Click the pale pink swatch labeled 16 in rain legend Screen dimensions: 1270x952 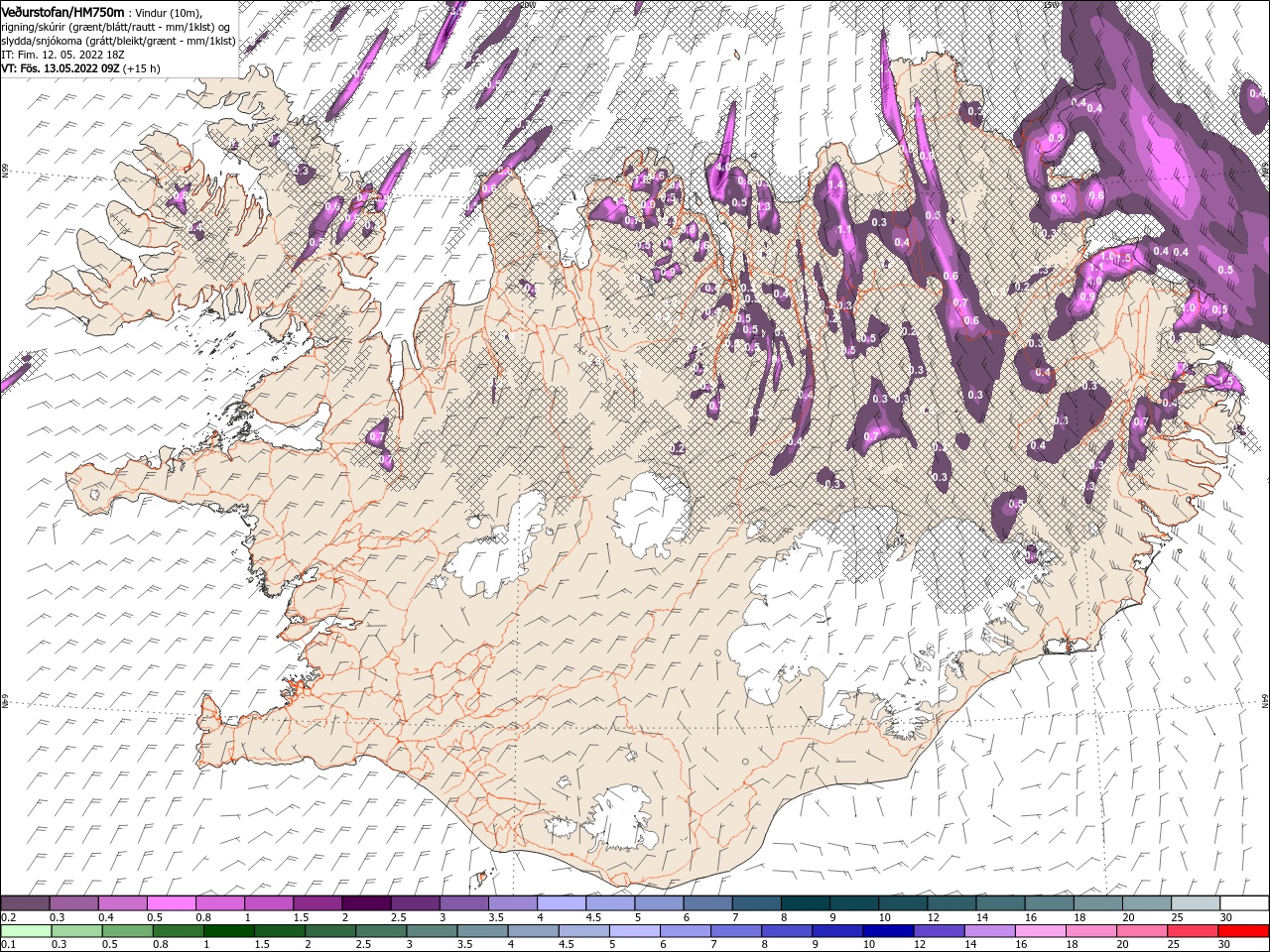1039,930
